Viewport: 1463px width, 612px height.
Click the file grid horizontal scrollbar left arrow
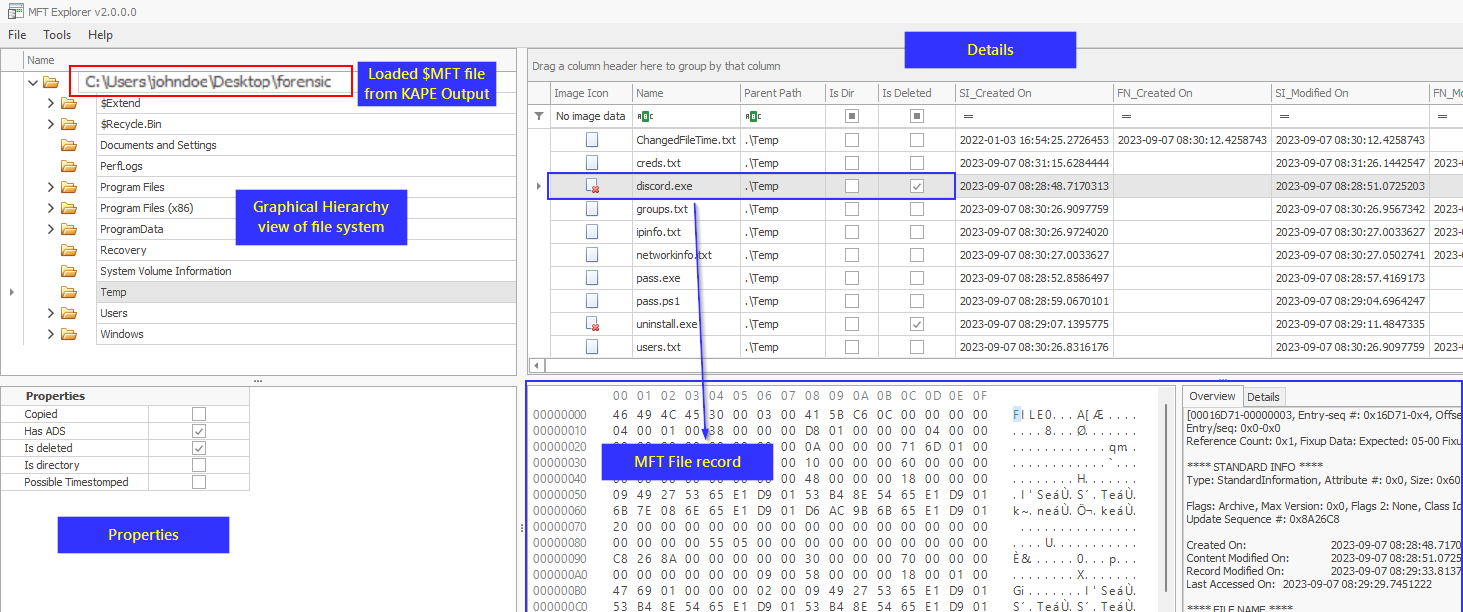click(538, 366)
